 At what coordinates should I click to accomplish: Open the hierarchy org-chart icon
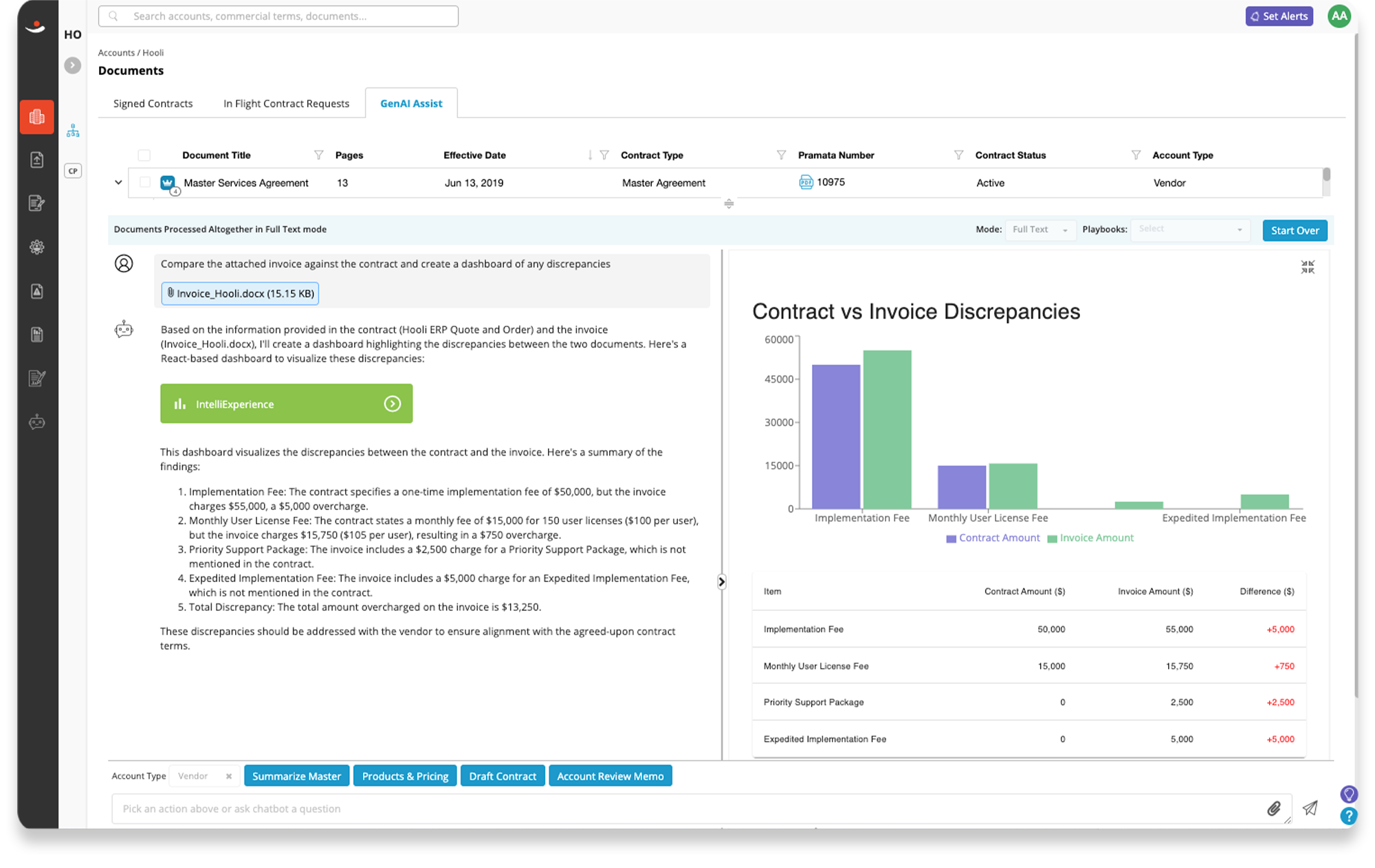pyautogui.click(x=73, y=131)
